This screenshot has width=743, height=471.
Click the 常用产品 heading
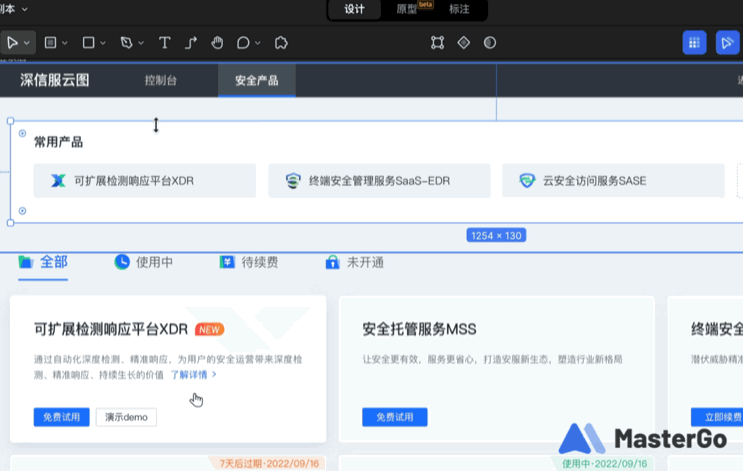pyautogui.click(x=58, y=142)
